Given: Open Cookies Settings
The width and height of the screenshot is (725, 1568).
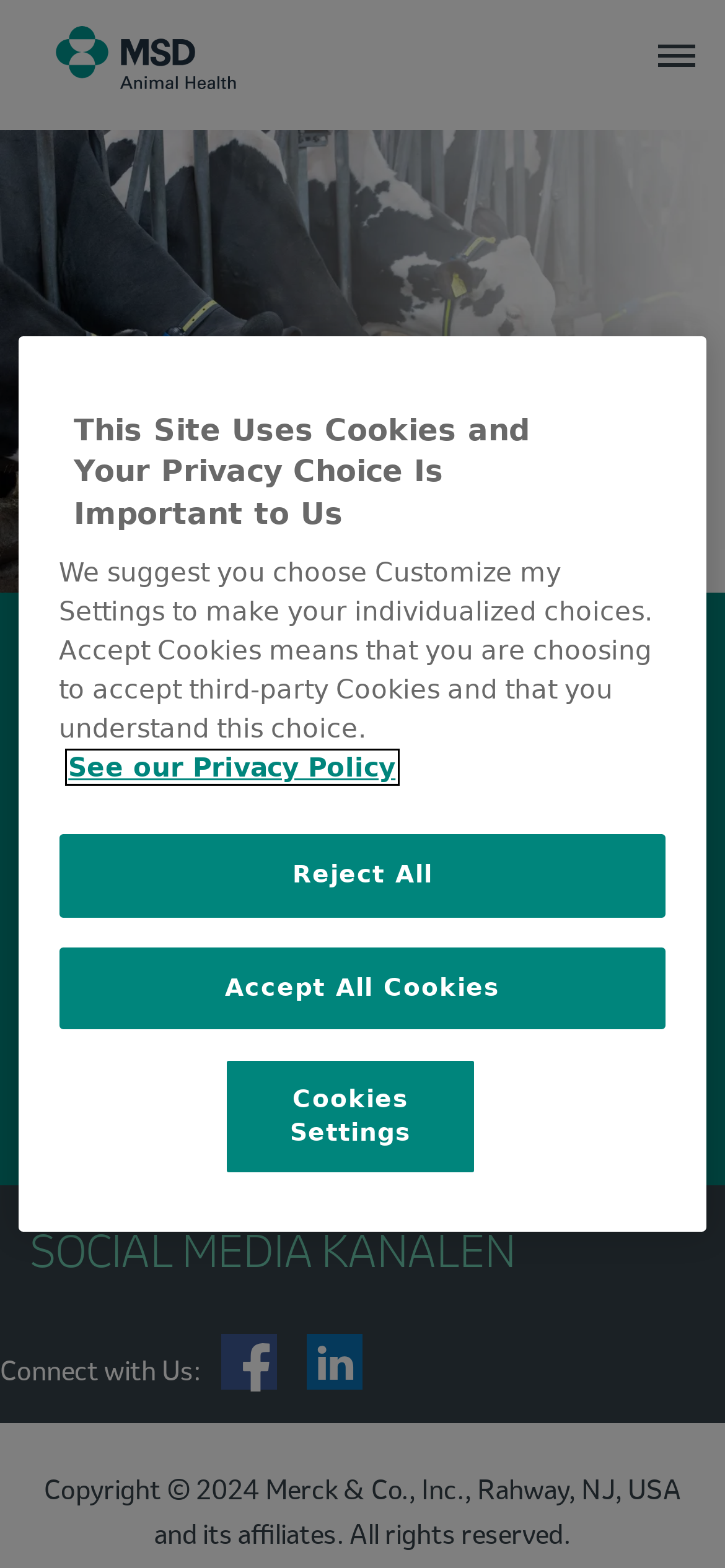Looking at the screenshot, I should pyautogui.click(x=350, y=1116).
